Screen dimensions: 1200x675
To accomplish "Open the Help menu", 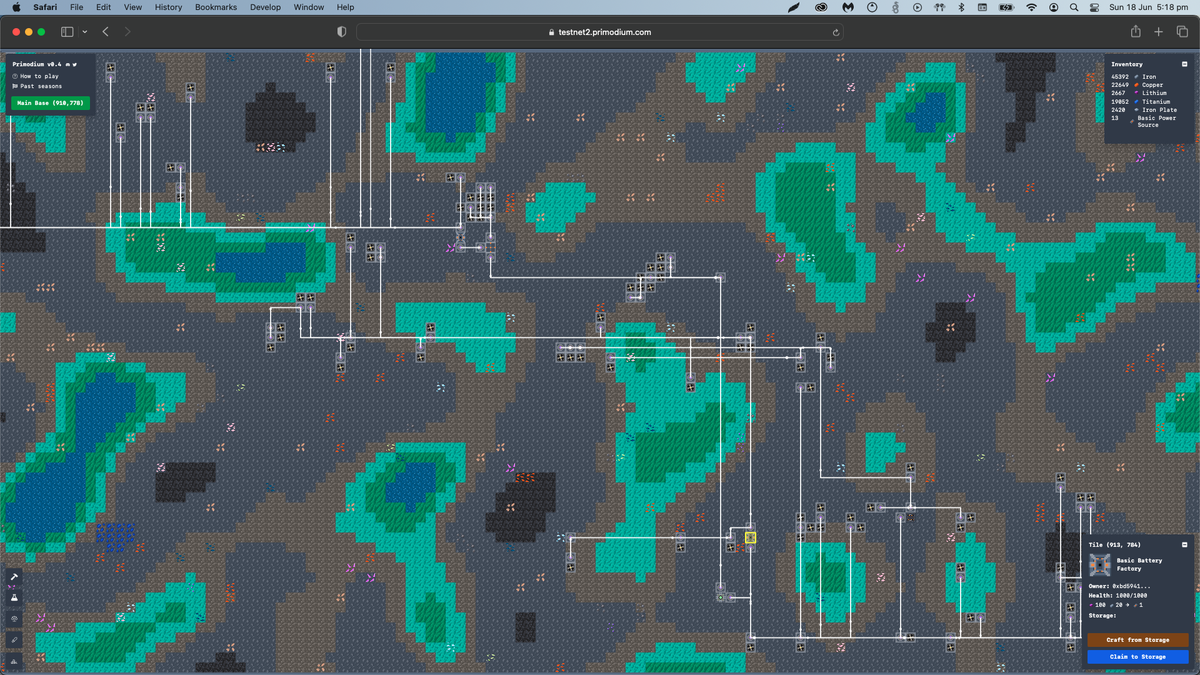I will (x=345, y=7).
